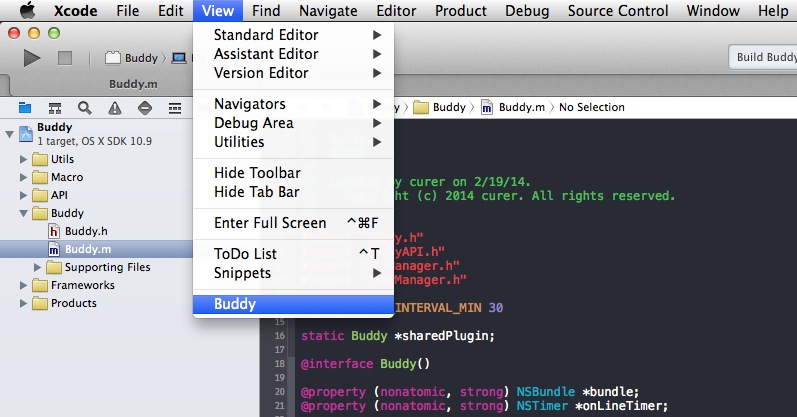Screen dimensions: 797x417
Task: Expand the Supporting Files group
Action: coord(37,267)
